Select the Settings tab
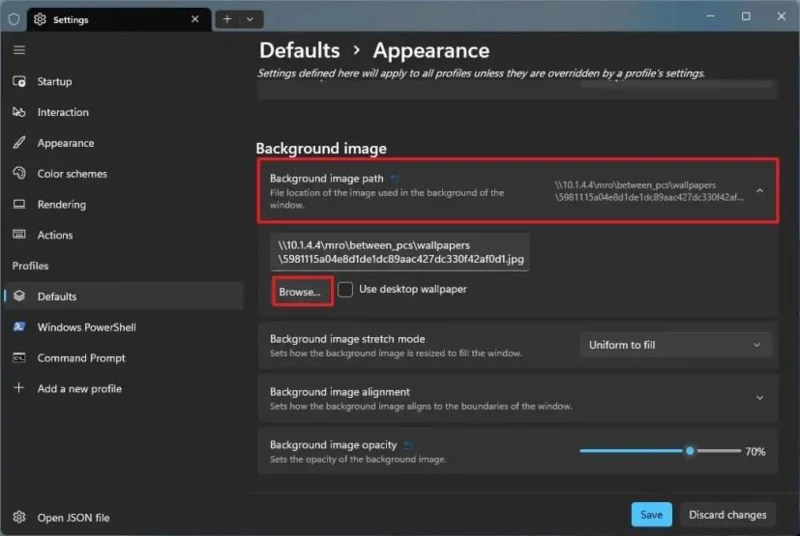800x536 pixels. tap(119, 19)
